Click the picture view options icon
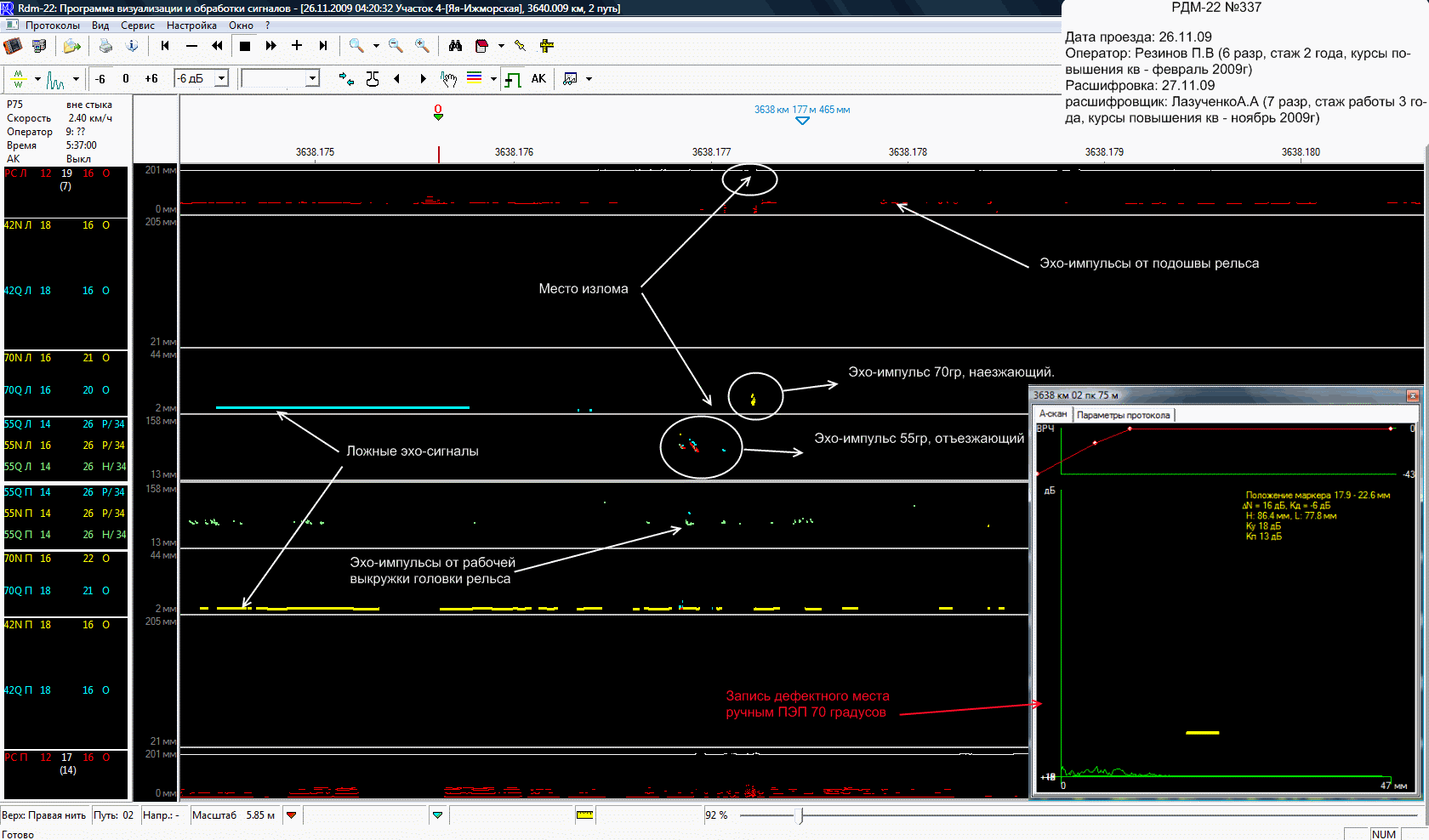The height and width of the screenshot is (840, 1429). [570, 79]
